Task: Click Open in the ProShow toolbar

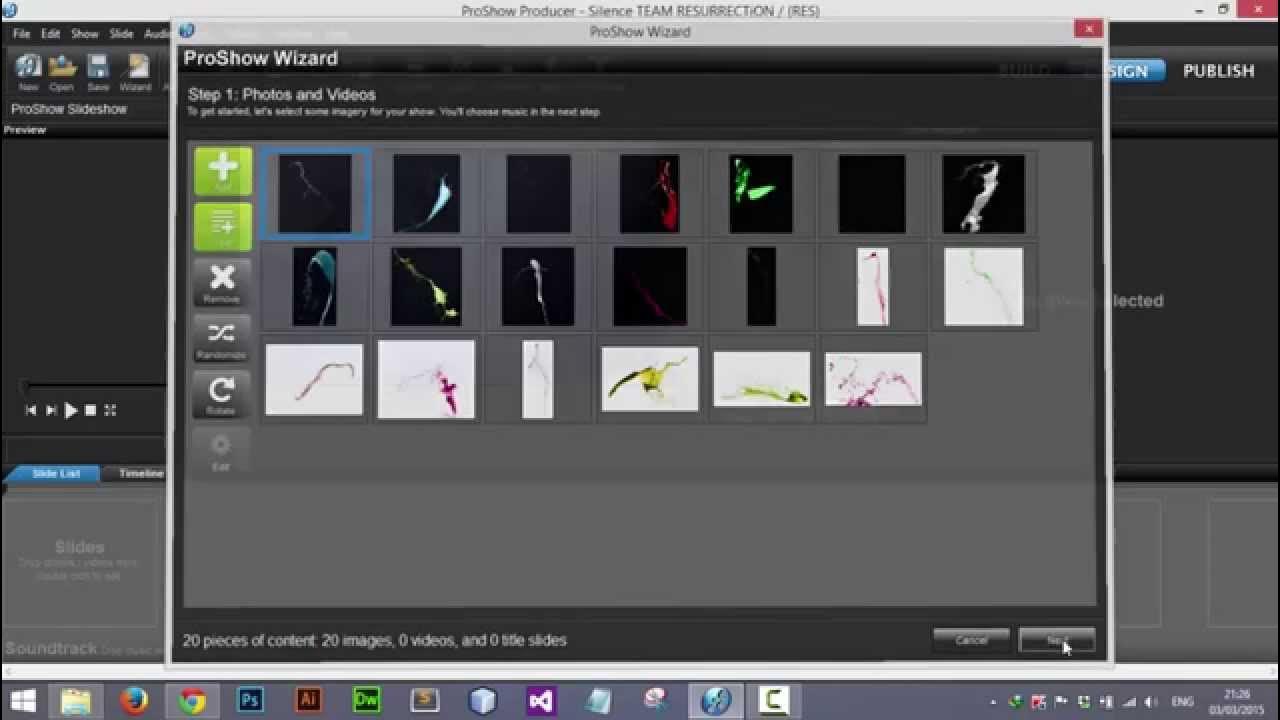Action: pyautogui.click(x=62, y=73)
